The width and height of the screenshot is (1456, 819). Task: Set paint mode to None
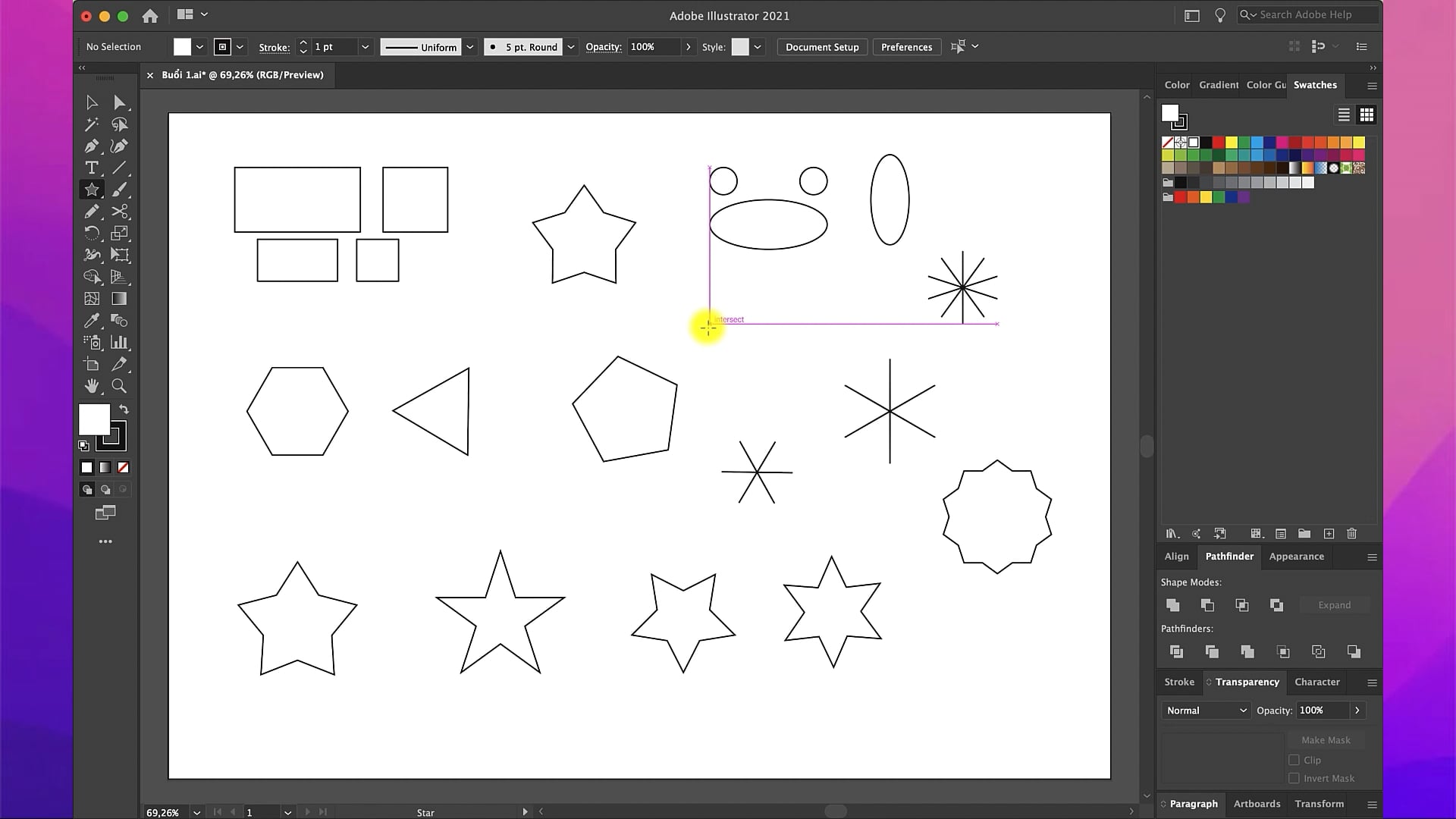(123, 467)
